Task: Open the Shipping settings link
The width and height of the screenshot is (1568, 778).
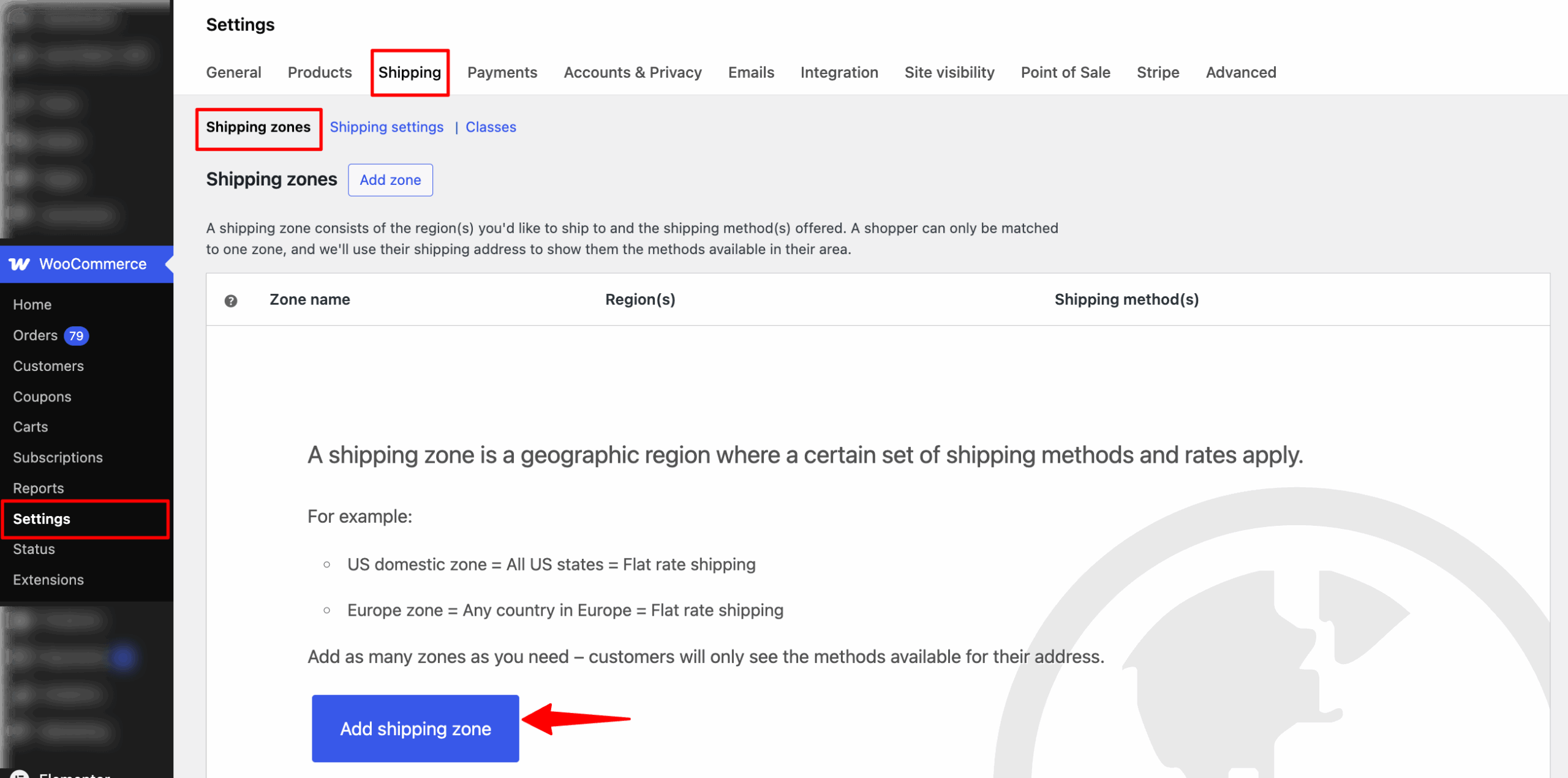Action: [x=386, y=127]
